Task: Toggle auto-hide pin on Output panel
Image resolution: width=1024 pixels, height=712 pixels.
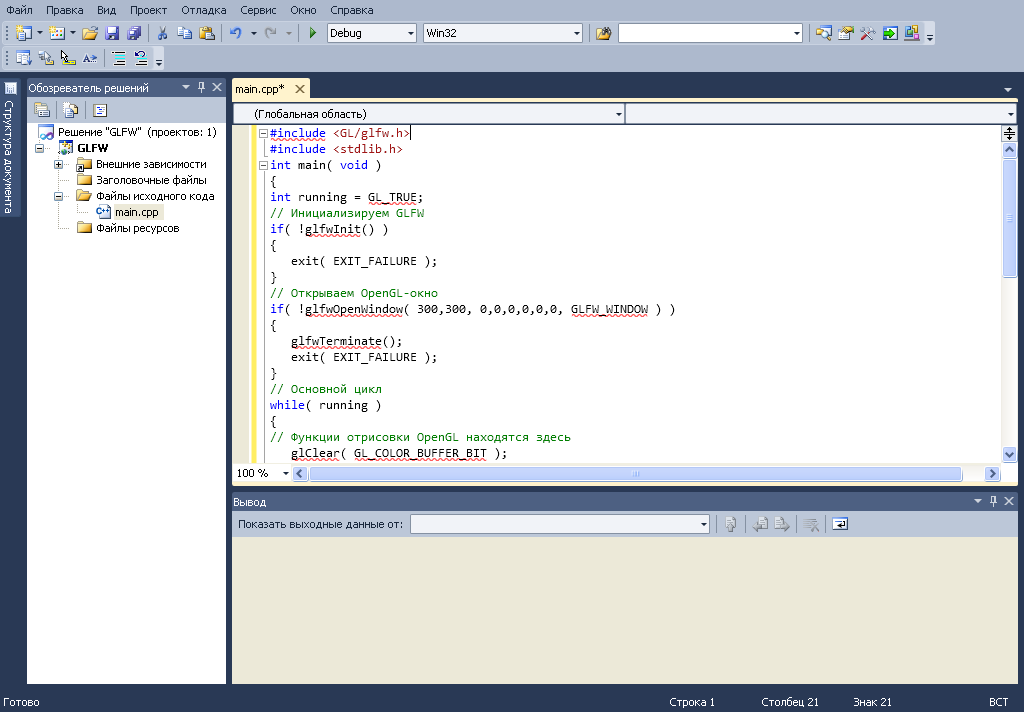Action: point(993,502)
